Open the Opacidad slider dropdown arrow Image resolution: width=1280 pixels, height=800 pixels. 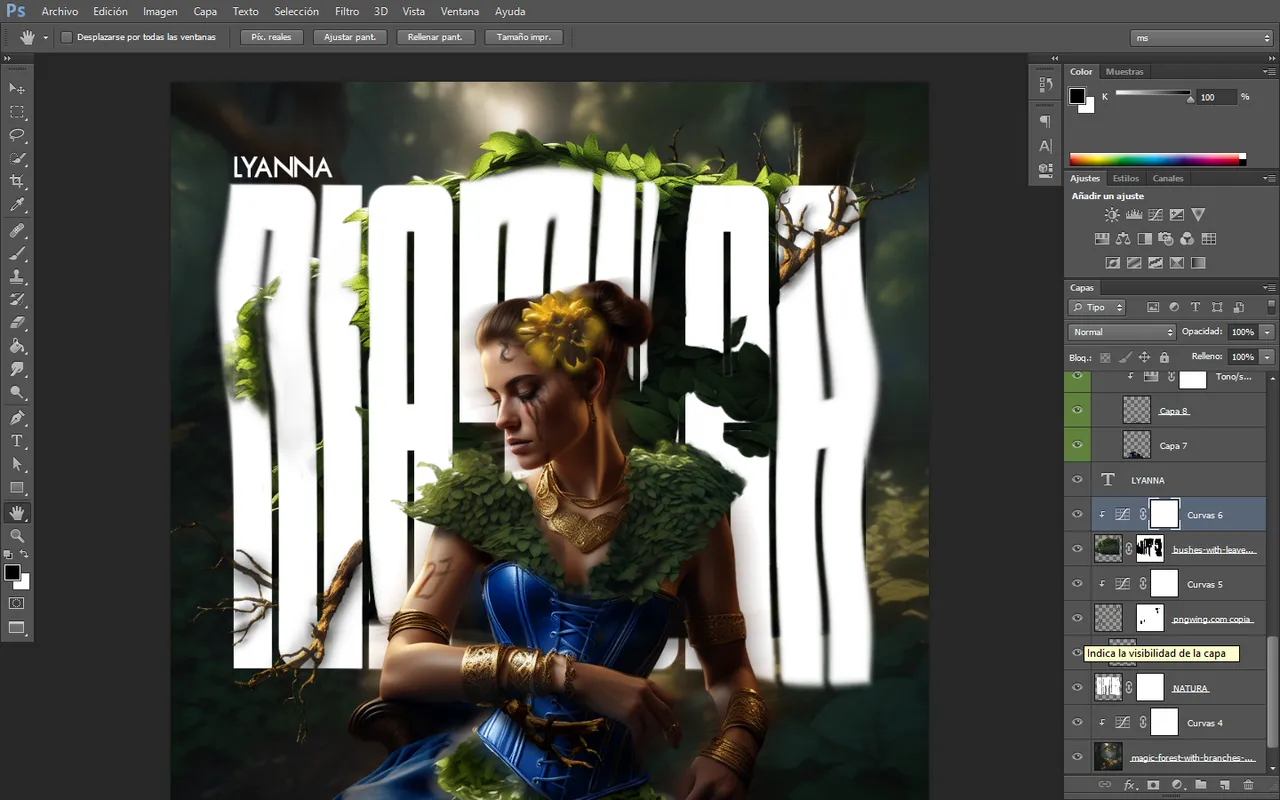click(1268, 332)
